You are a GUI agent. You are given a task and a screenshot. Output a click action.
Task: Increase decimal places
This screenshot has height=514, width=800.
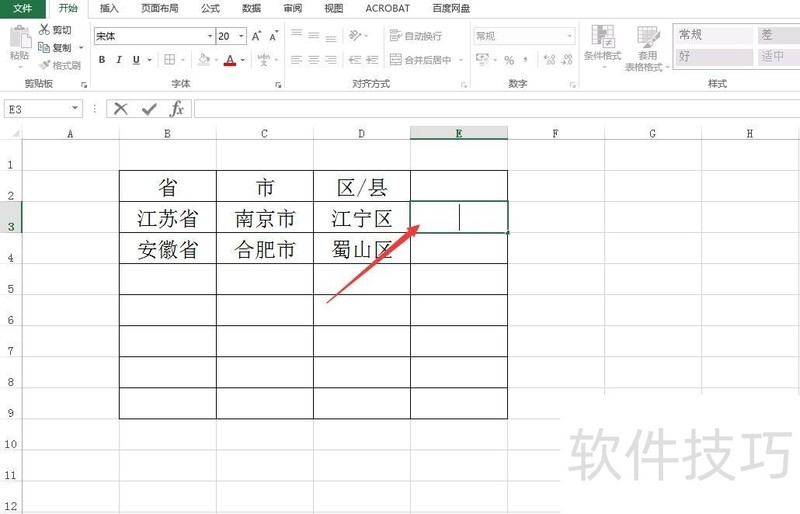tap(549, 60)
